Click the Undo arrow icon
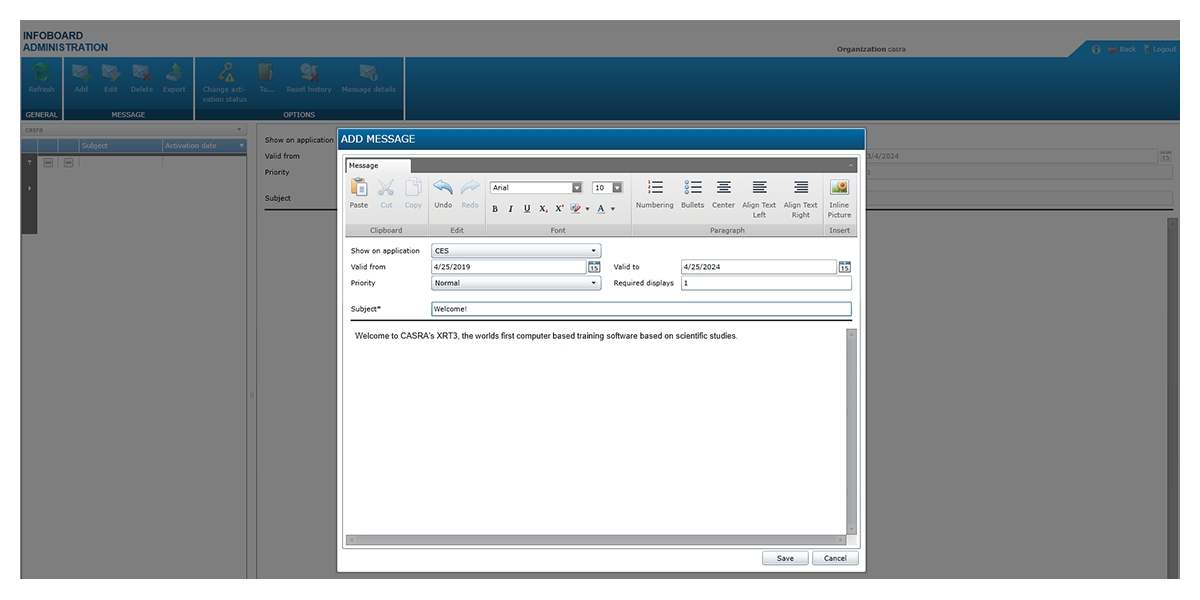This screenshot has height=600, width=1200. pyautogui.click(x=443, y=188)
